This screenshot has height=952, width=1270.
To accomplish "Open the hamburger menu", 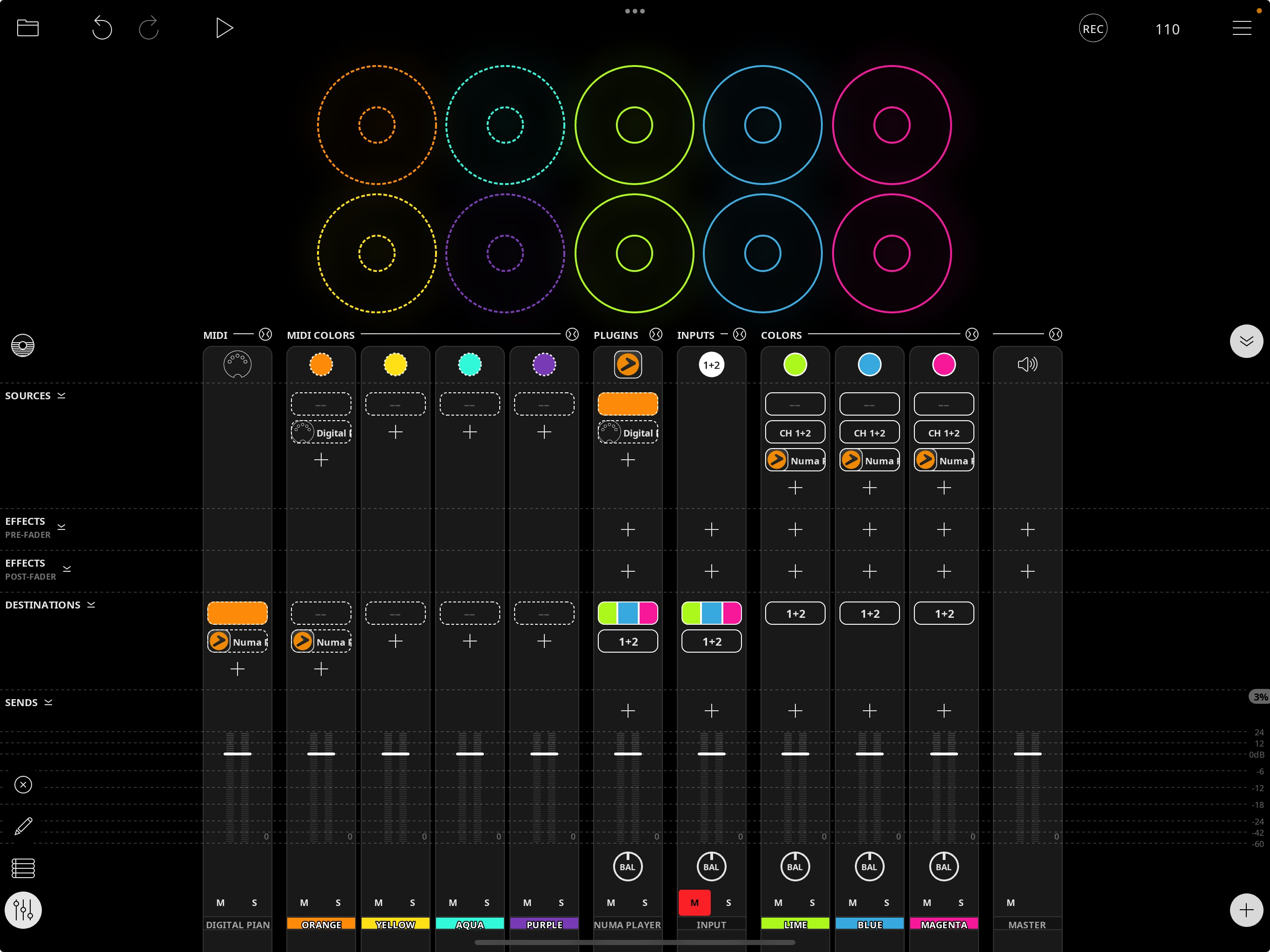I will (1241, 28).
